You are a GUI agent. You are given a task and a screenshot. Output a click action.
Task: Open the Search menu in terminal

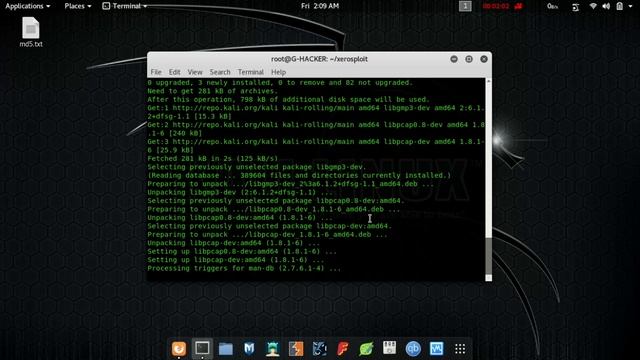[220, 72]
